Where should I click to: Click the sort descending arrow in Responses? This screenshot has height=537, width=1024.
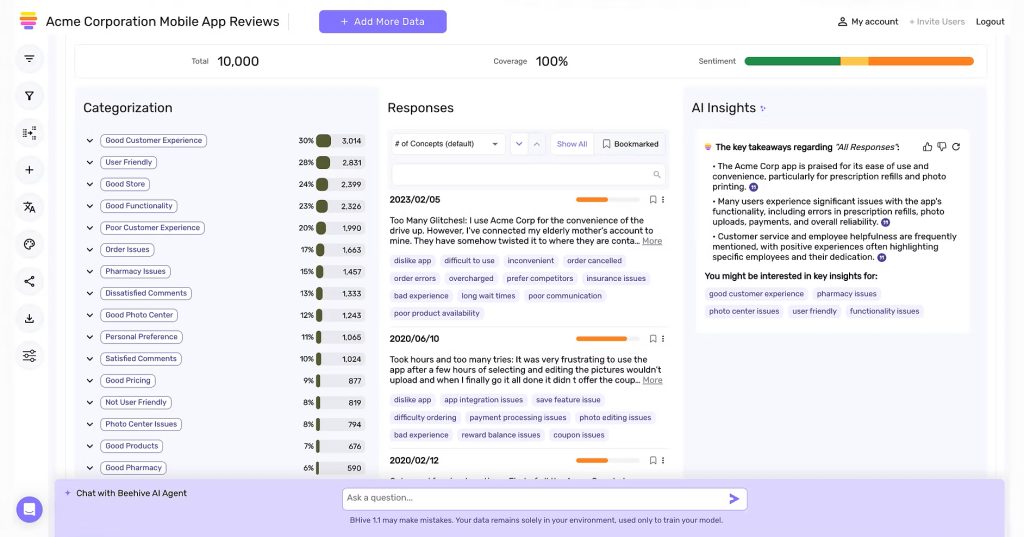pyautogui.click(x=519, y=144)
